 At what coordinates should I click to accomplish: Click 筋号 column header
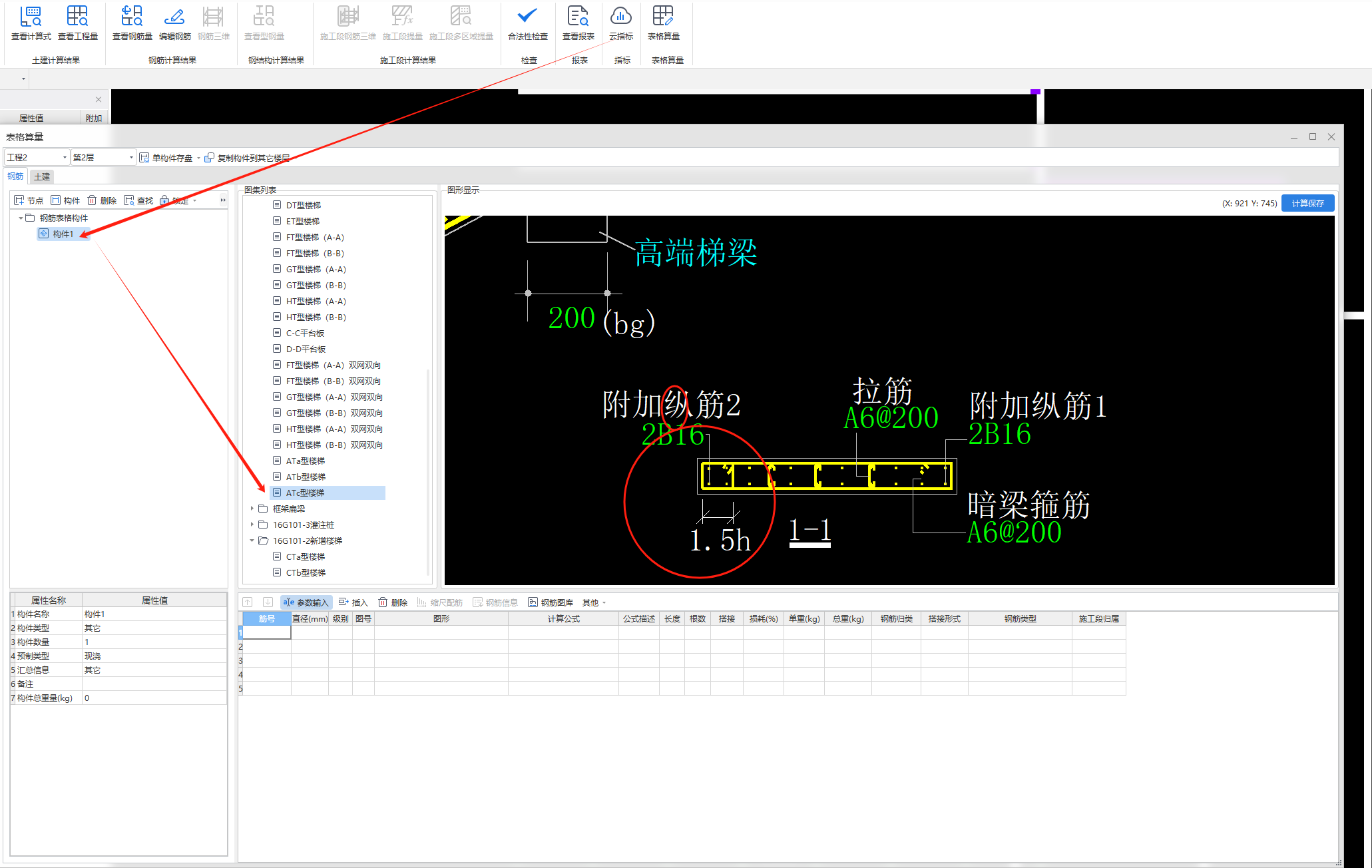[x=266, y=618]
